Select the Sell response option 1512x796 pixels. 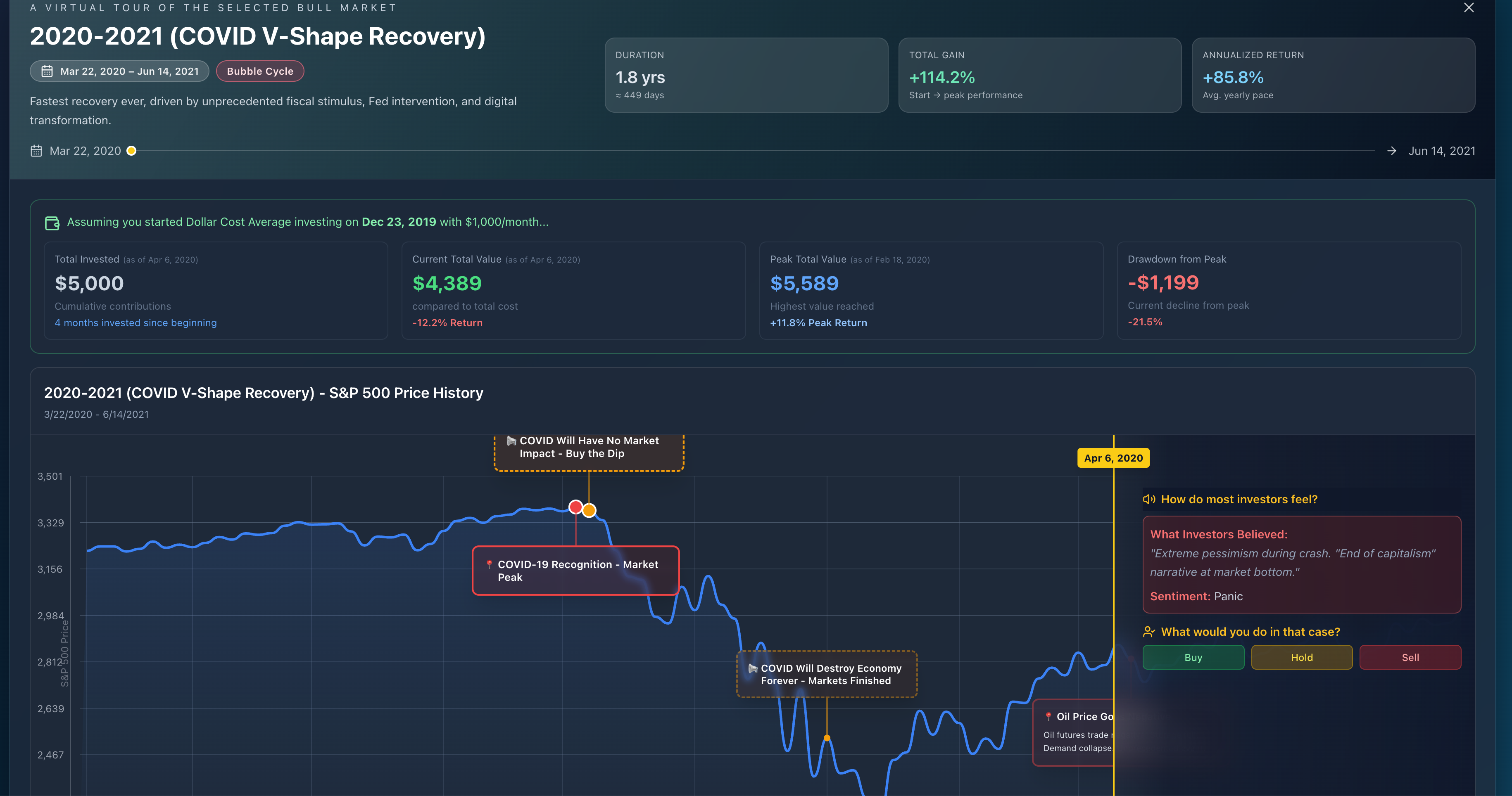pos(1410,657)
